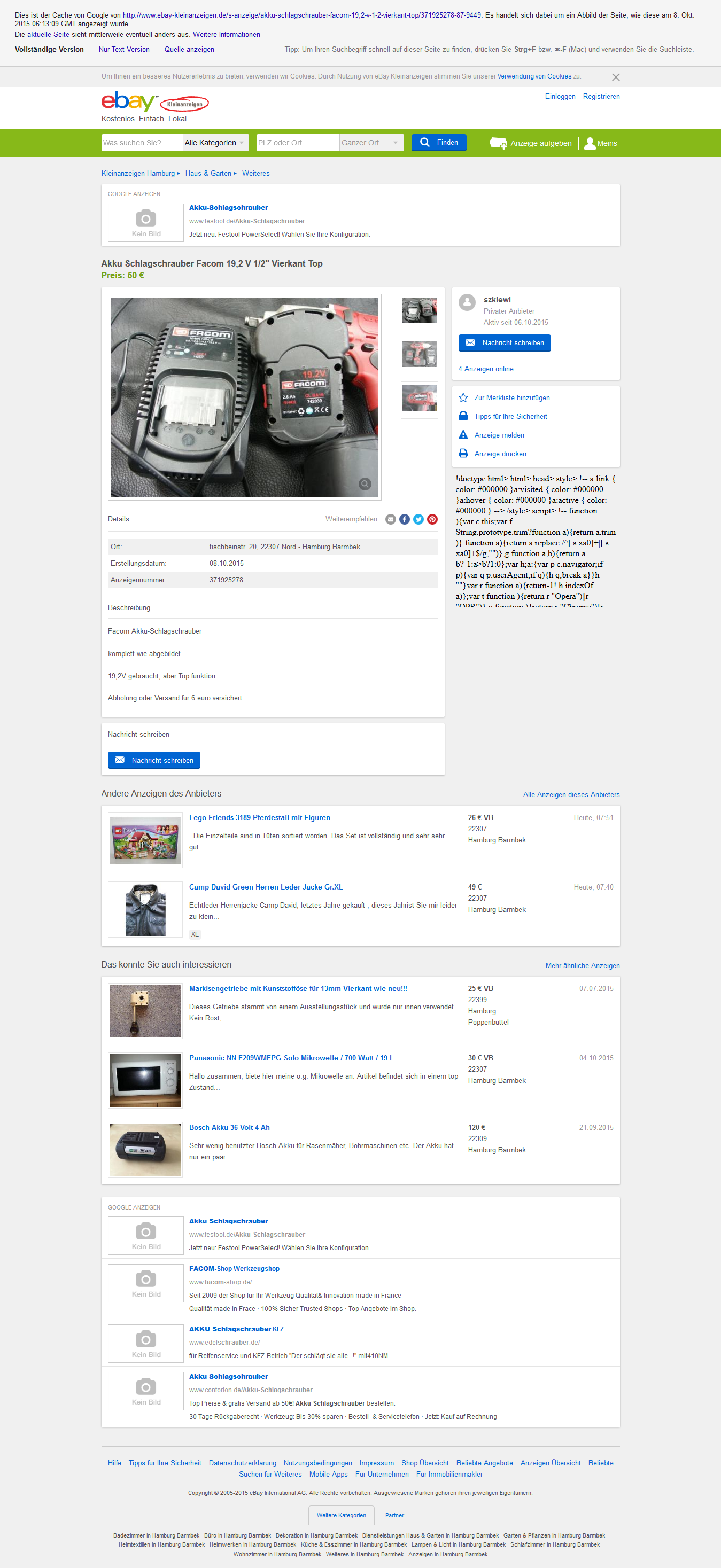Viewport: 721px width, 1568px height.
Task: Share the listing on Pinterest
Action: click(432, 519)
